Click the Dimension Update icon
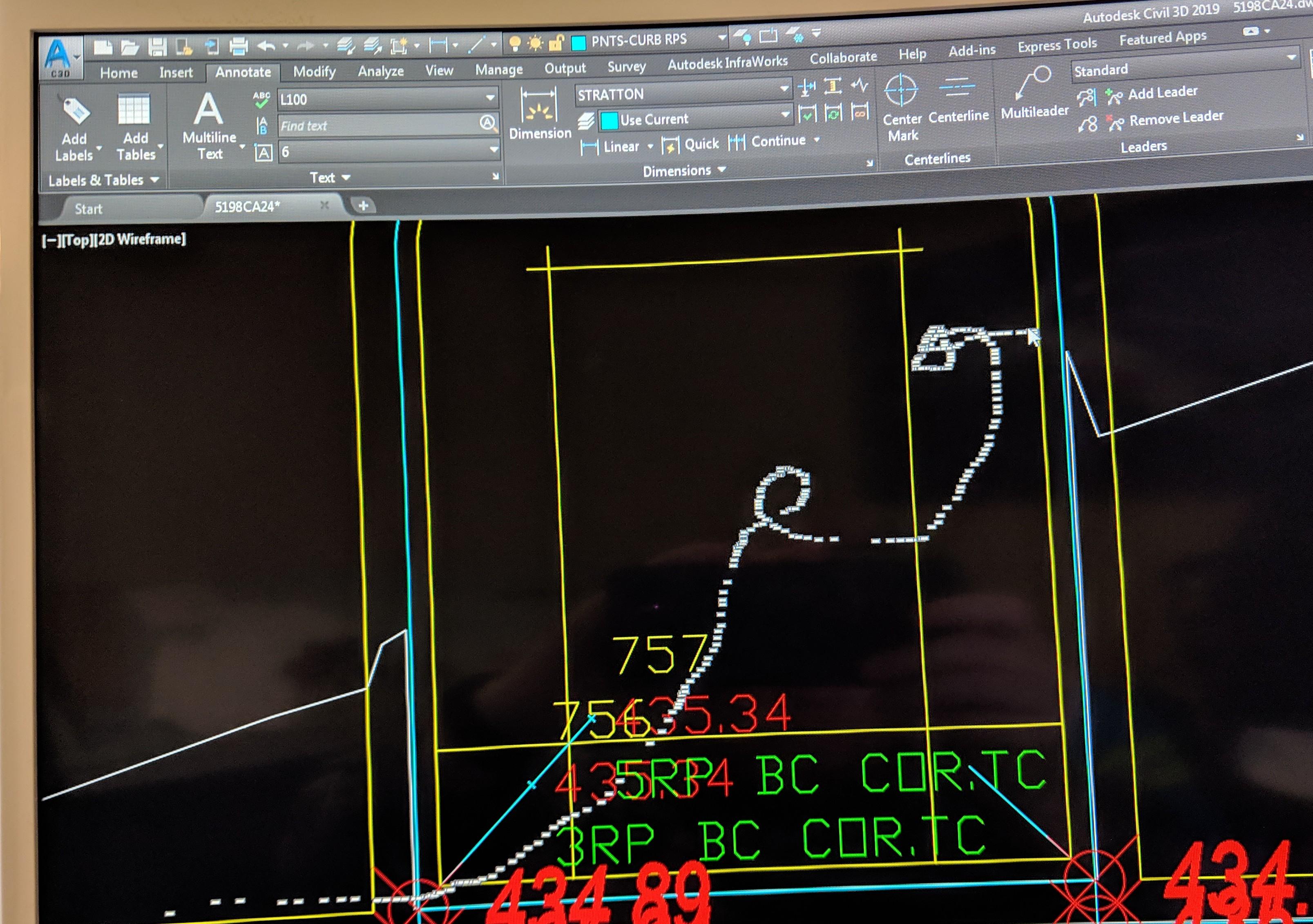The image size is (1313, 924). [x=833, y=113]
